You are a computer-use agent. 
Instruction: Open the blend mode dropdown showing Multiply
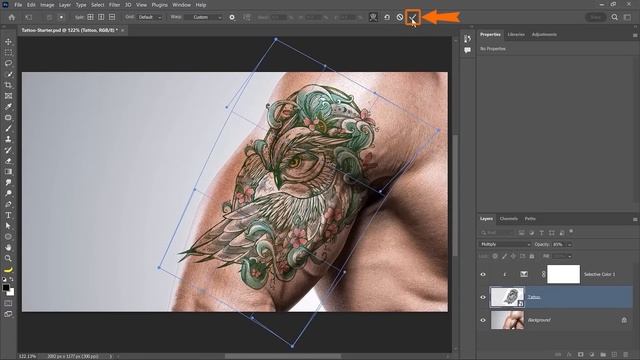(x=505, y=244)
